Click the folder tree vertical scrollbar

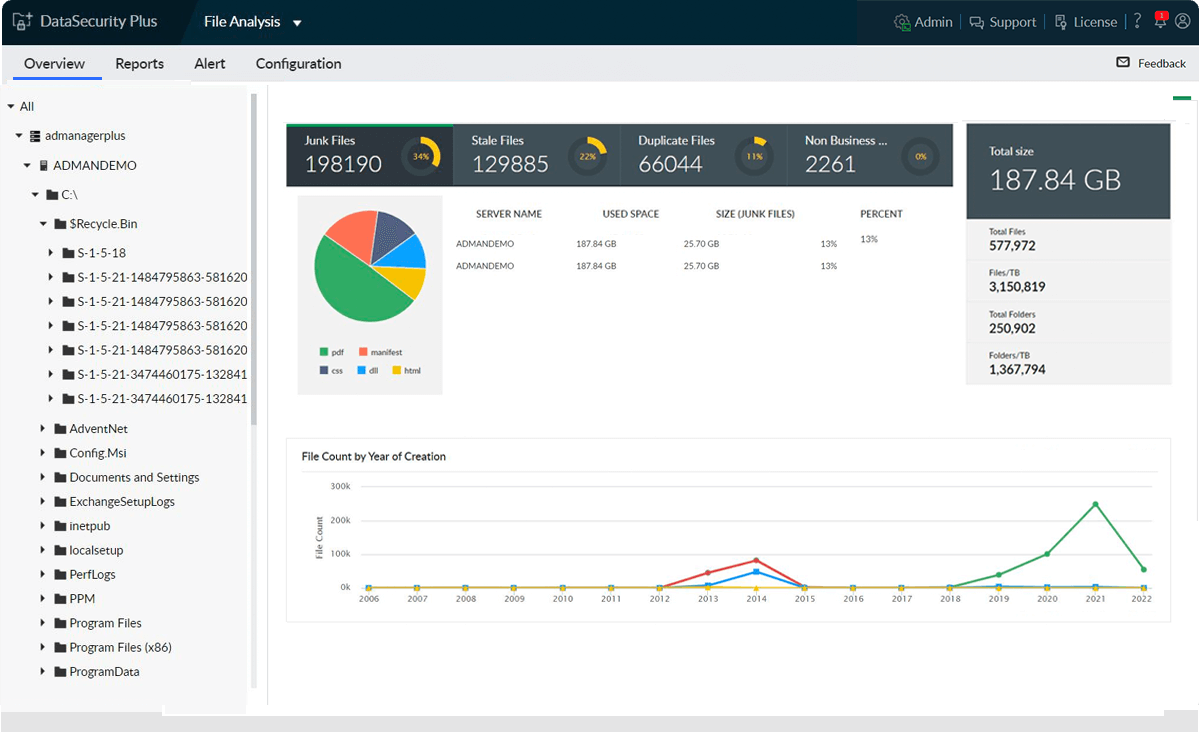(253, 260)
